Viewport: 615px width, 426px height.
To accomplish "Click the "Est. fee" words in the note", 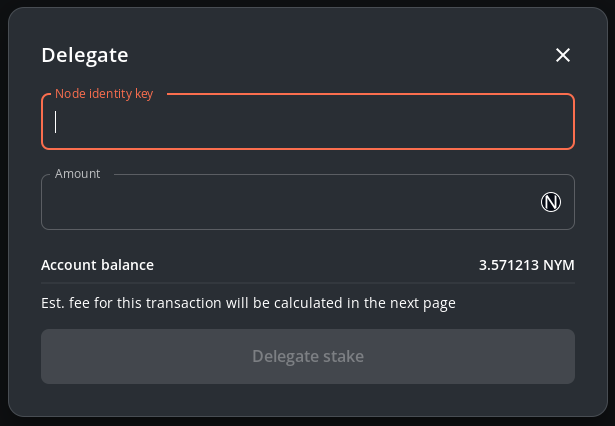I will click(x=64, y=303).
